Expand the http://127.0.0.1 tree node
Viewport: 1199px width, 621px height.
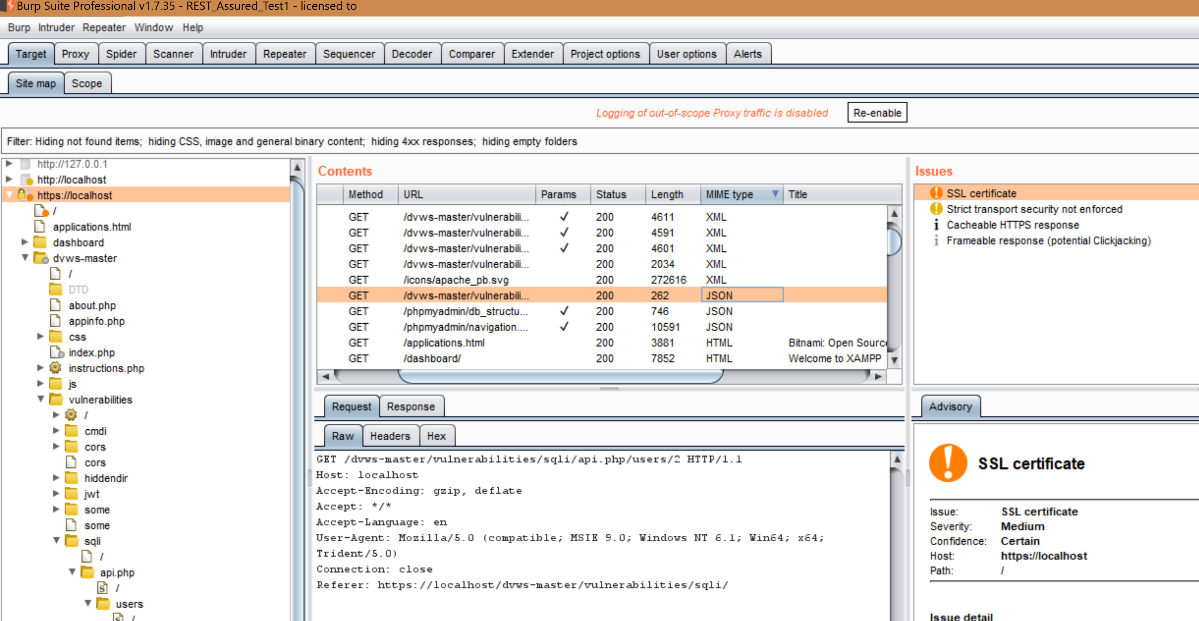click(9, 164)
